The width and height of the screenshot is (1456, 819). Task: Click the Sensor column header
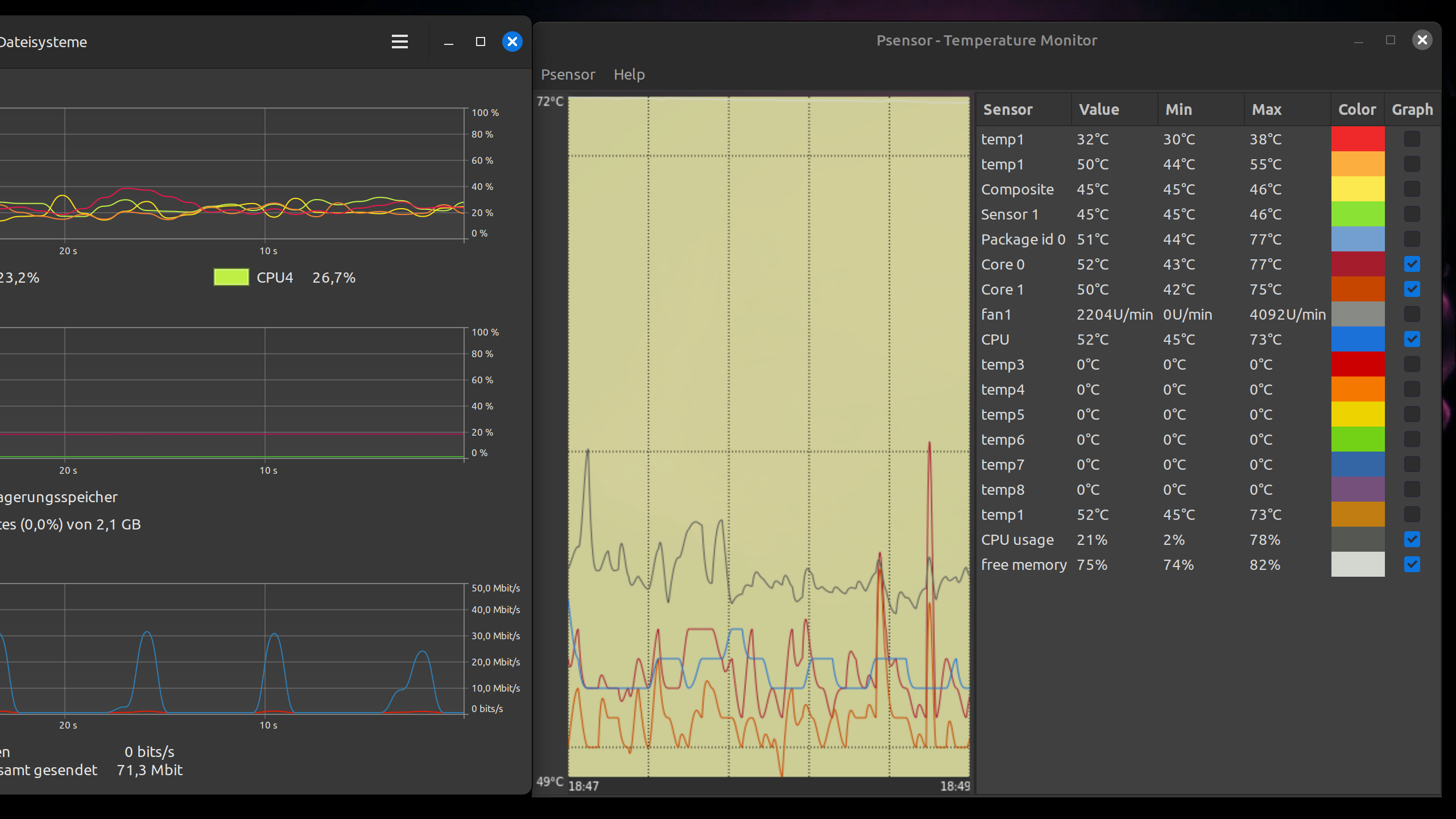click(x=1008, y=110)
